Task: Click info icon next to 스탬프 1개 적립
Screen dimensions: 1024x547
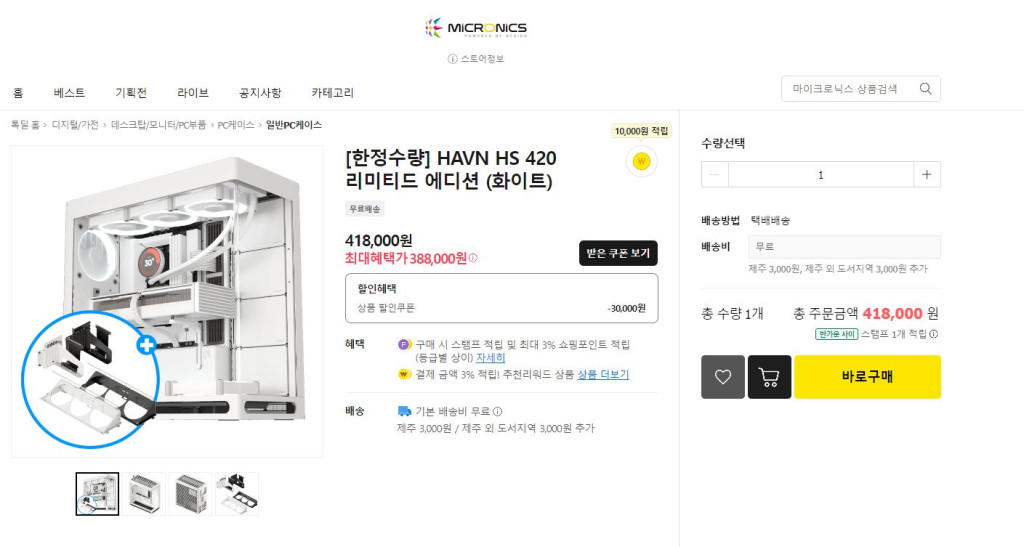Action: [x=934, y=334]
